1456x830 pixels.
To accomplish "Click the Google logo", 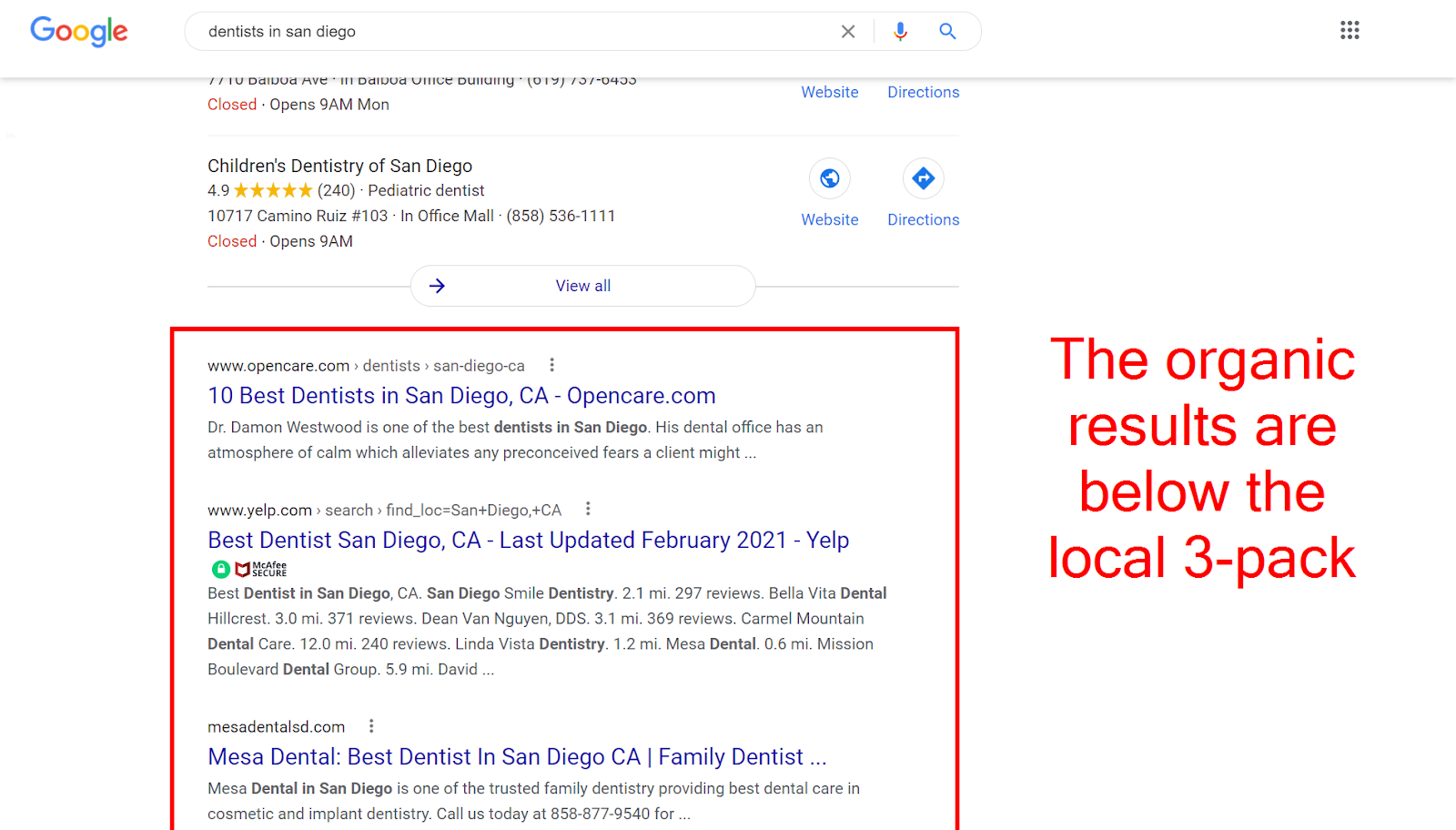I will click(79, 31).
